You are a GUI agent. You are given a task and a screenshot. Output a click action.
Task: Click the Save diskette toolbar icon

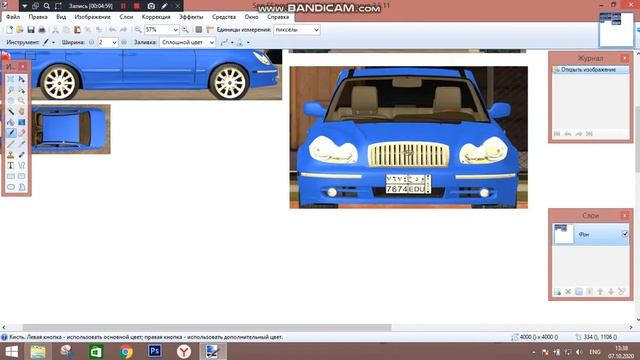31,30
